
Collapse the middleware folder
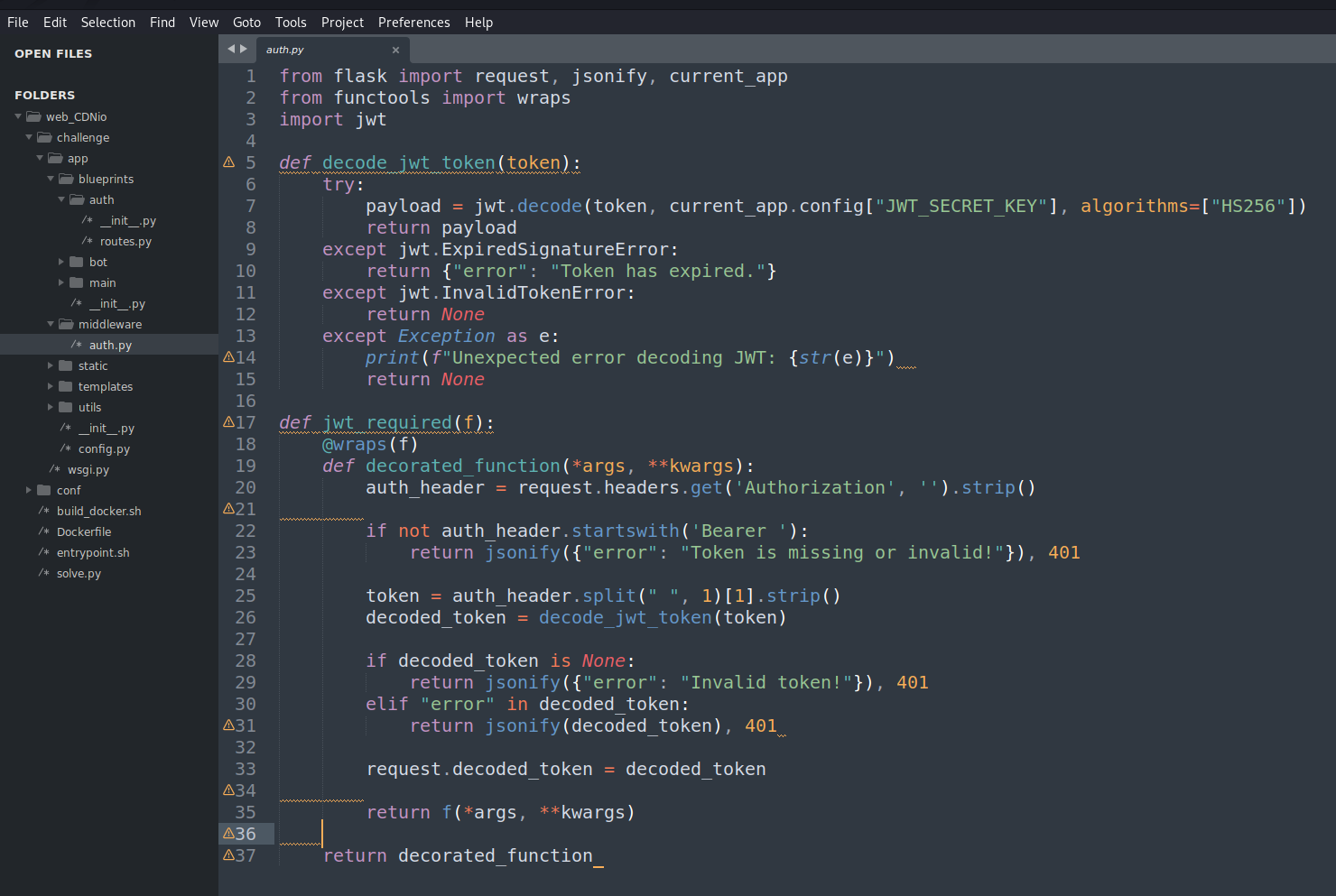pyautogui.click(x=51, y=324)
